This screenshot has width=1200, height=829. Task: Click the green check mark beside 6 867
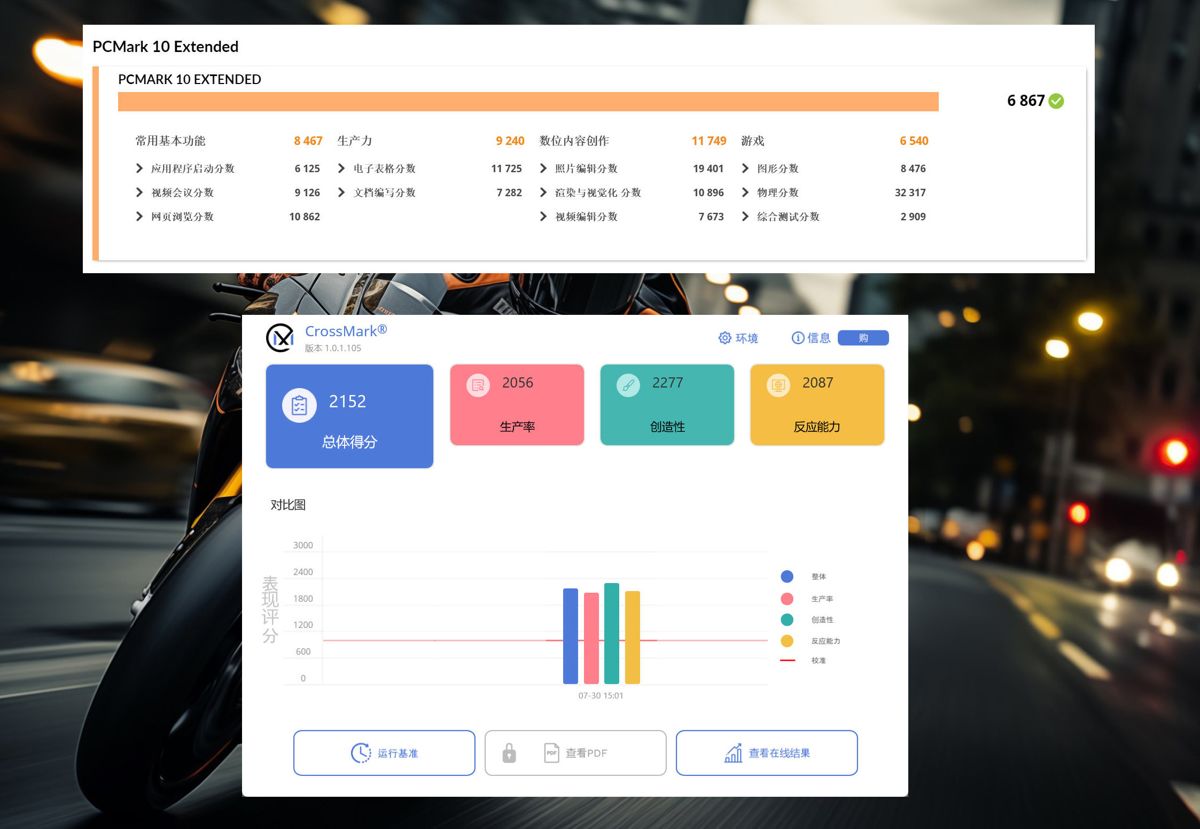tap(1057, 101)
